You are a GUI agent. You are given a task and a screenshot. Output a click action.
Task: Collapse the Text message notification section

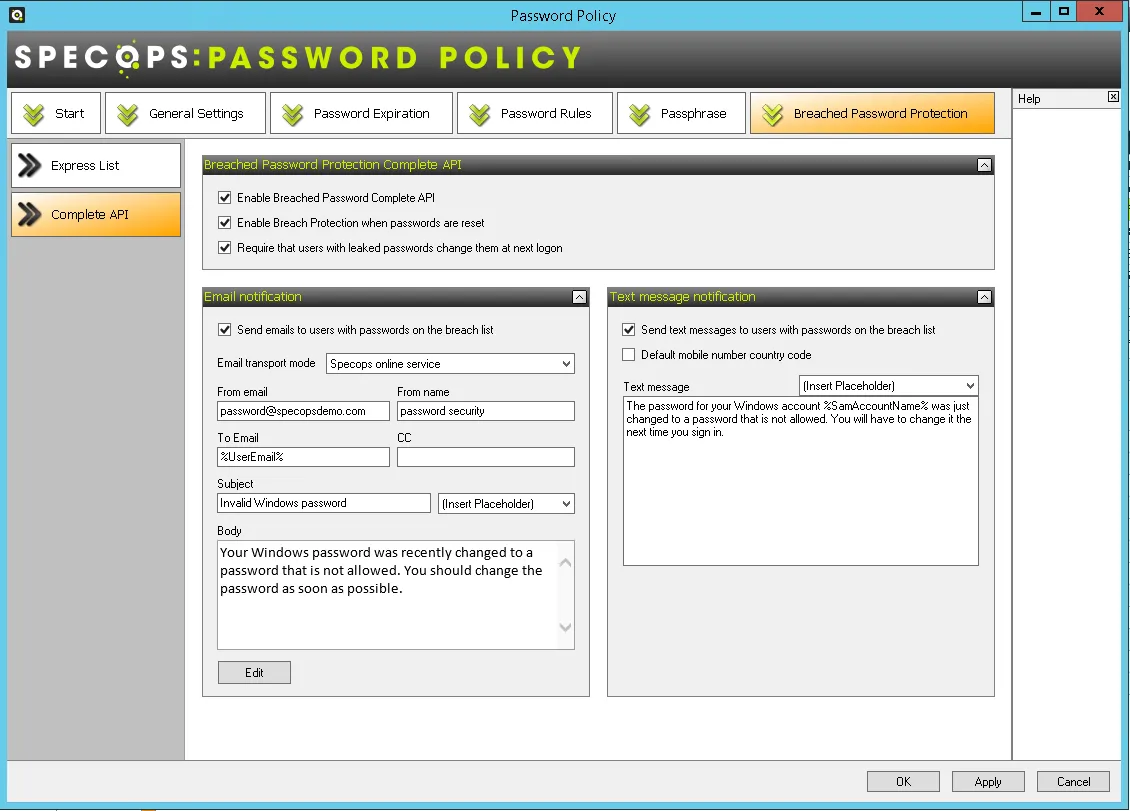point(984,297)
